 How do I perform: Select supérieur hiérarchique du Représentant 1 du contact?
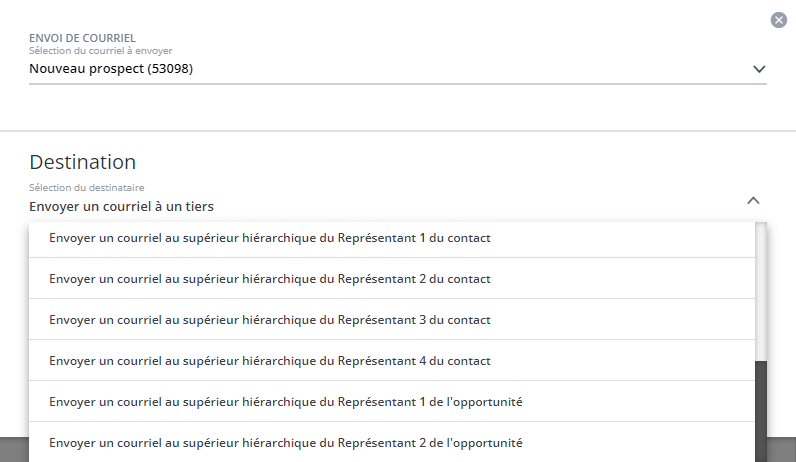270,237
